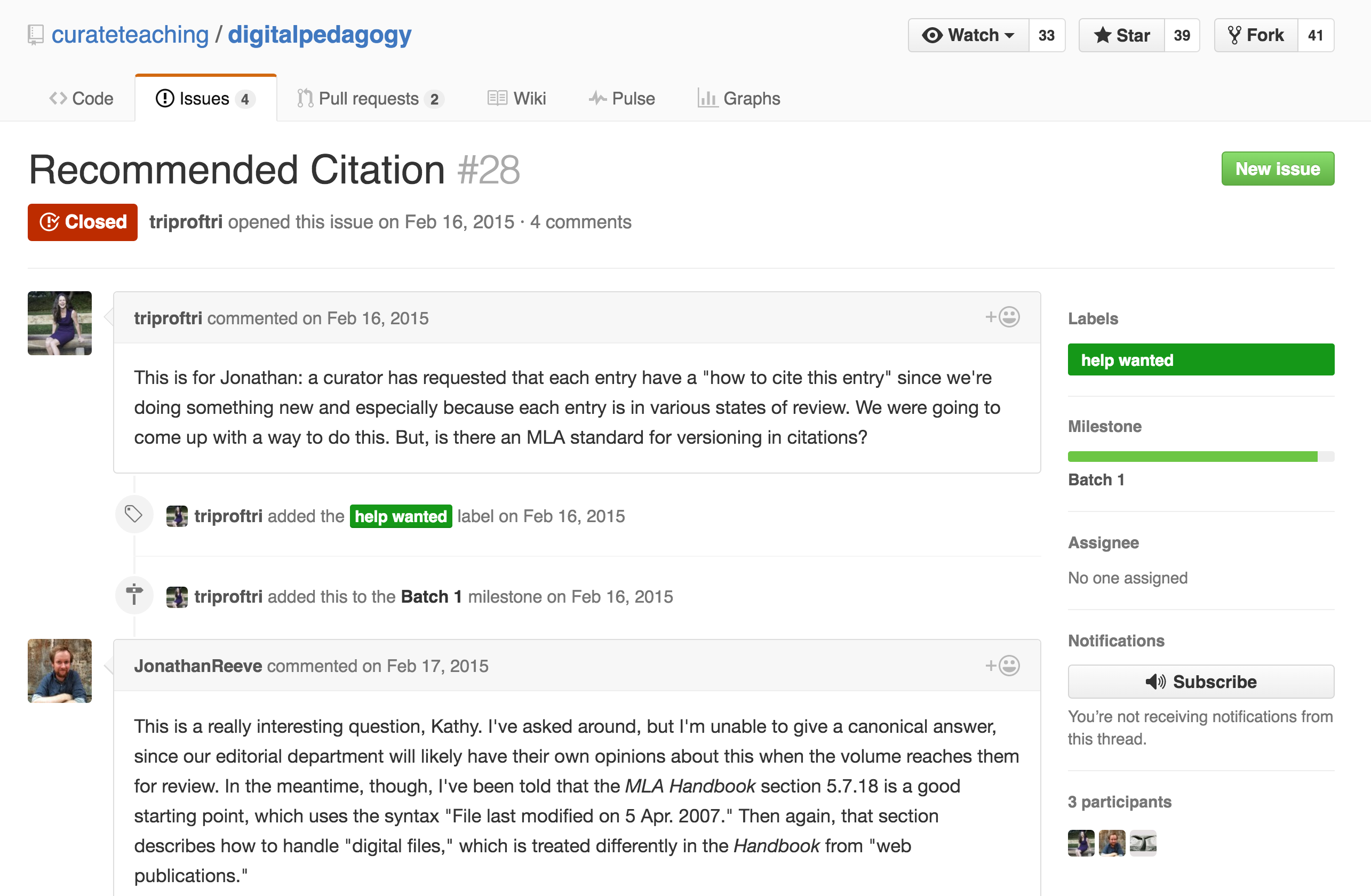Open the Graphs tab
Viewport: 1371px width, 896px height.
pos(738,99)
